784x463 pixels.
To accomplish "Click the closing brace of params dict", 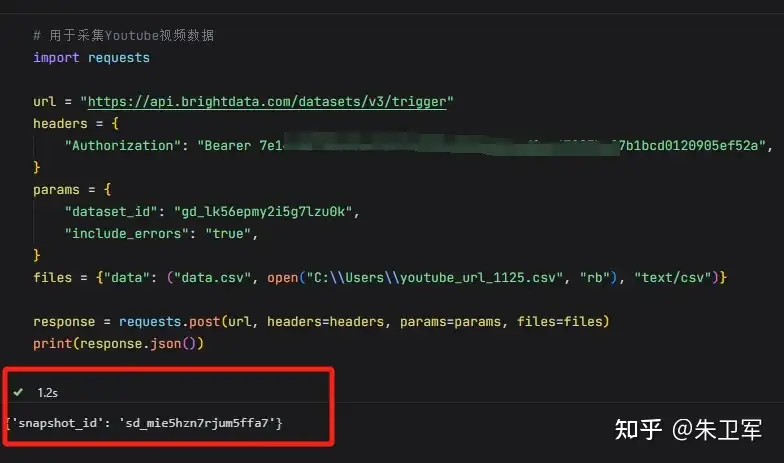I will pyautogui.click(x=36, y=256).
